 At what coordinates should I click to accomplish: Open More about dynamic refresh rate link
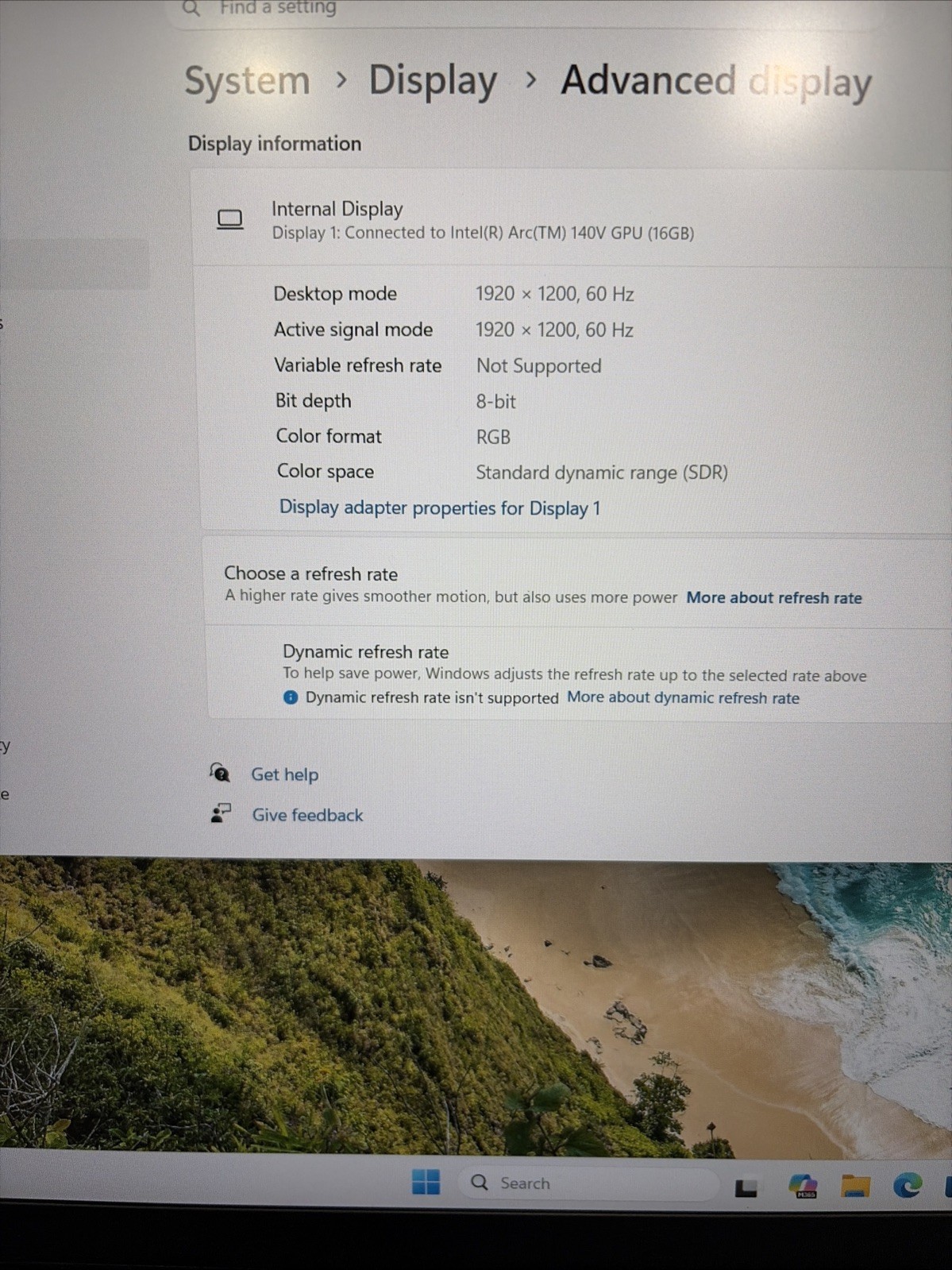(683, 698)
